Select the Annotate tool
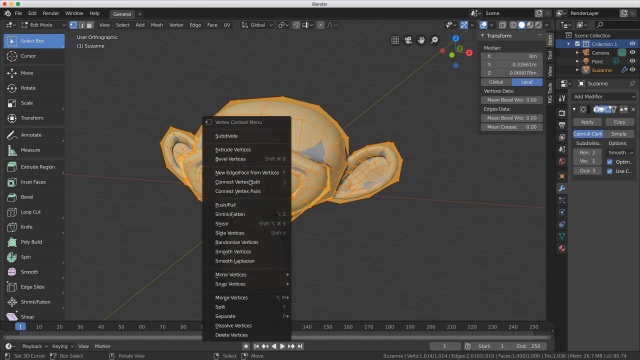This screenshot has width=640, height=360. (x=34, y=135)
